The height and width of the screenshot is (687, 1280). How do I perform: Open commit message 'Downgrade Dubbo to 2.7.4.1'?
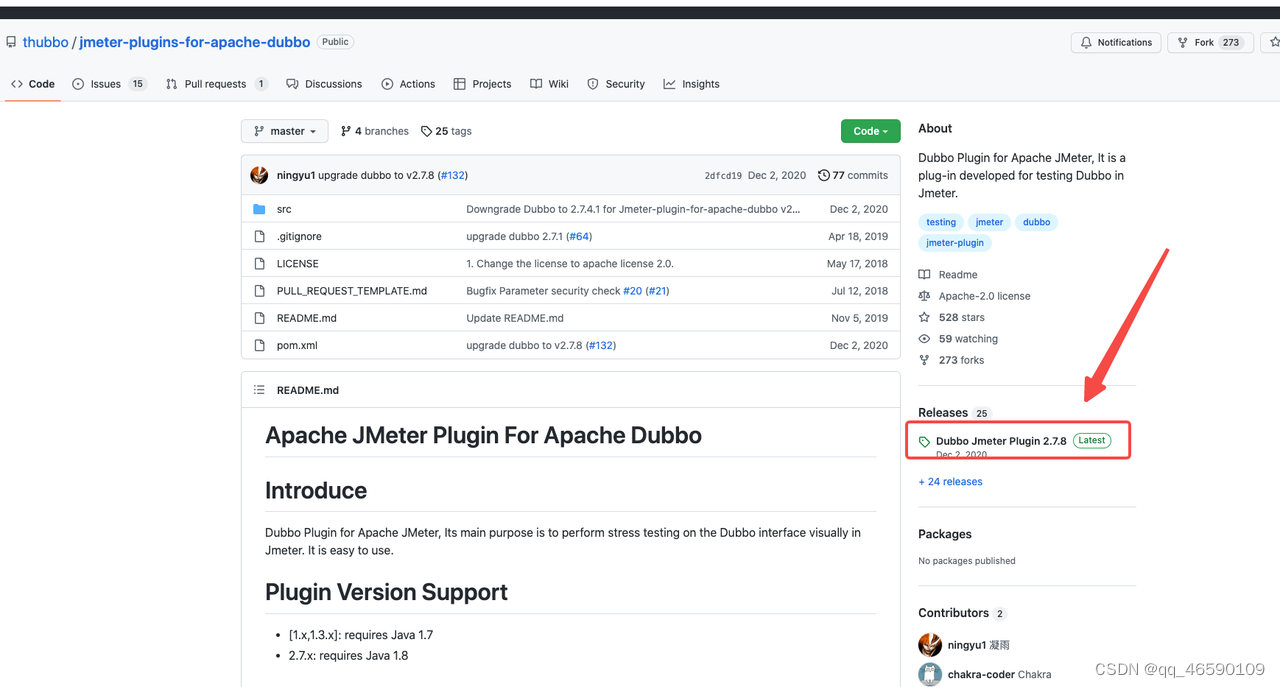[633, 209]
